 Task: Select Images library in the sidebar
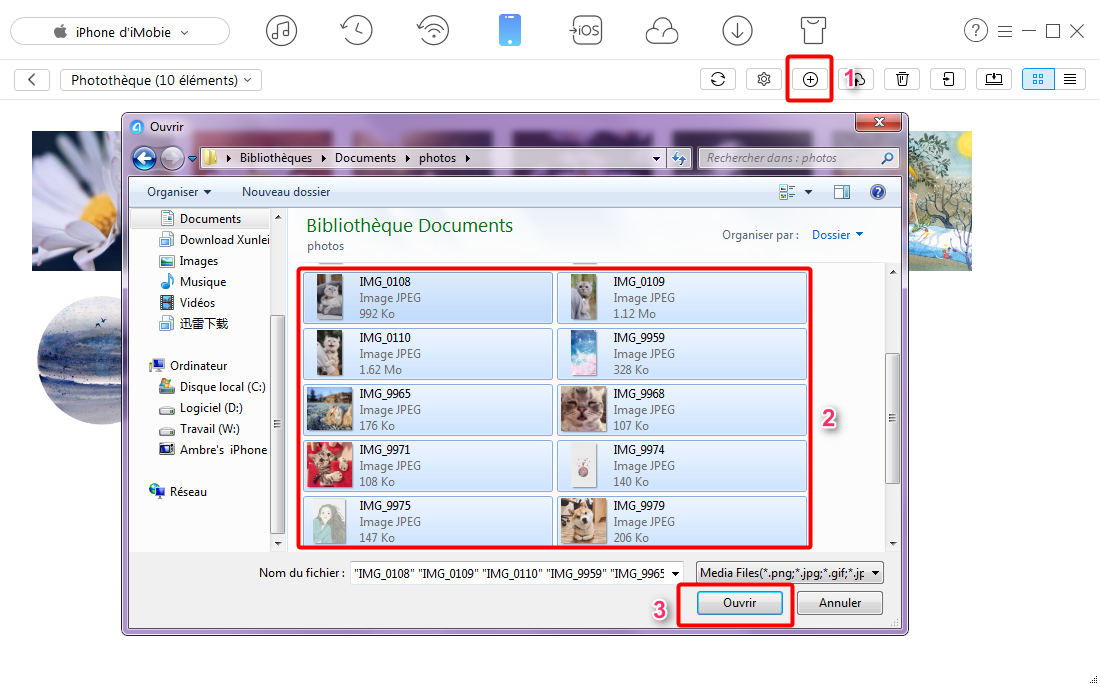click(x=189, y=261)
